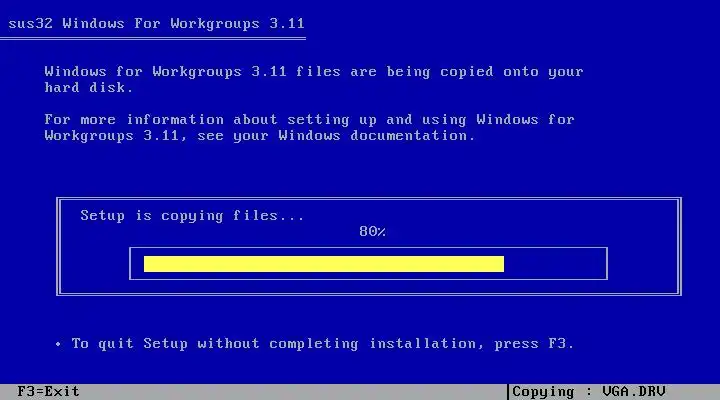Click the bullet before 'To quit Setup'
Viewport: 720px width, 400px height.
coord(58,344)
